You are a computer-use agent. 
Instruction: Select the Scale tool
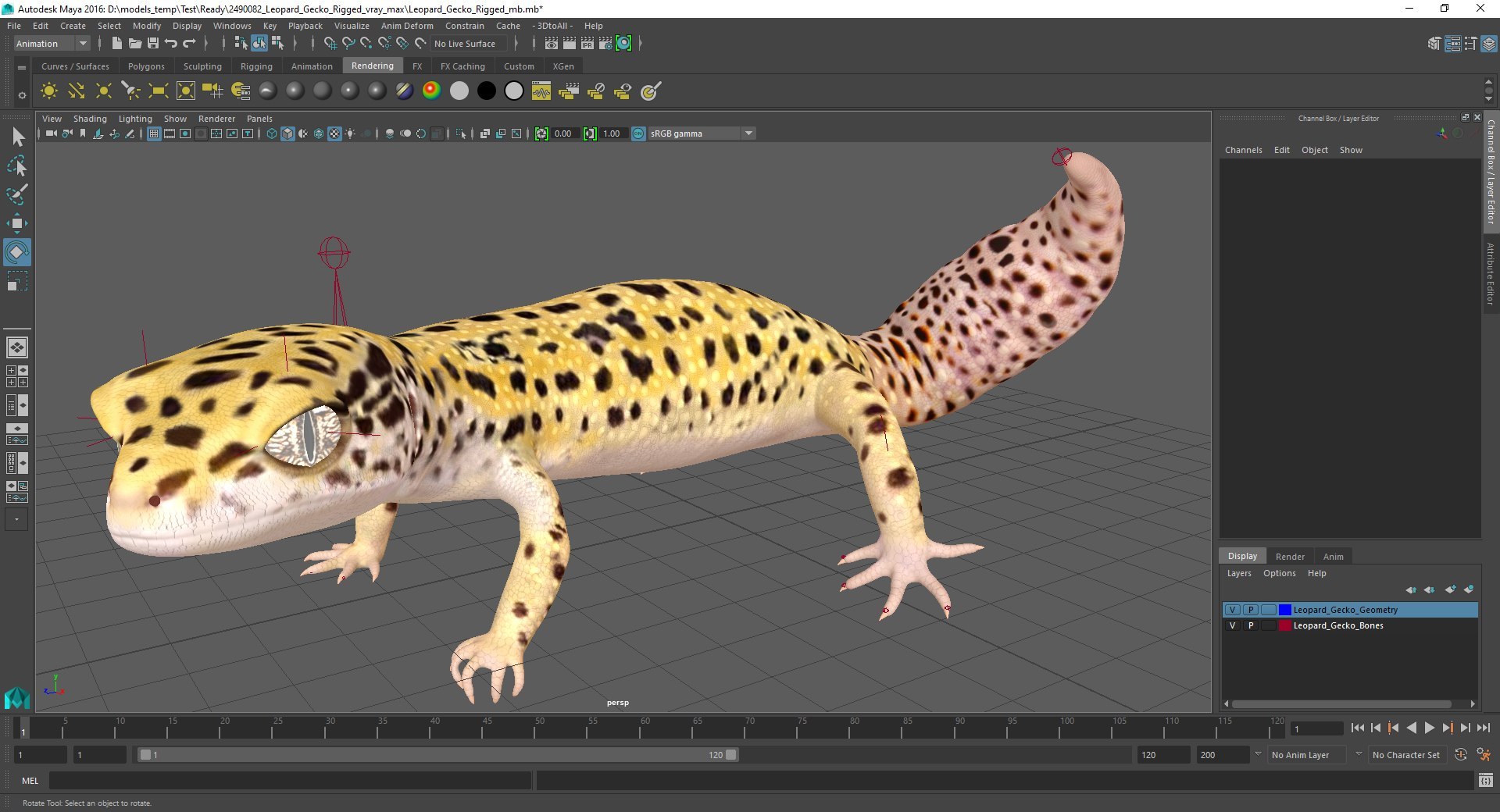16,281
